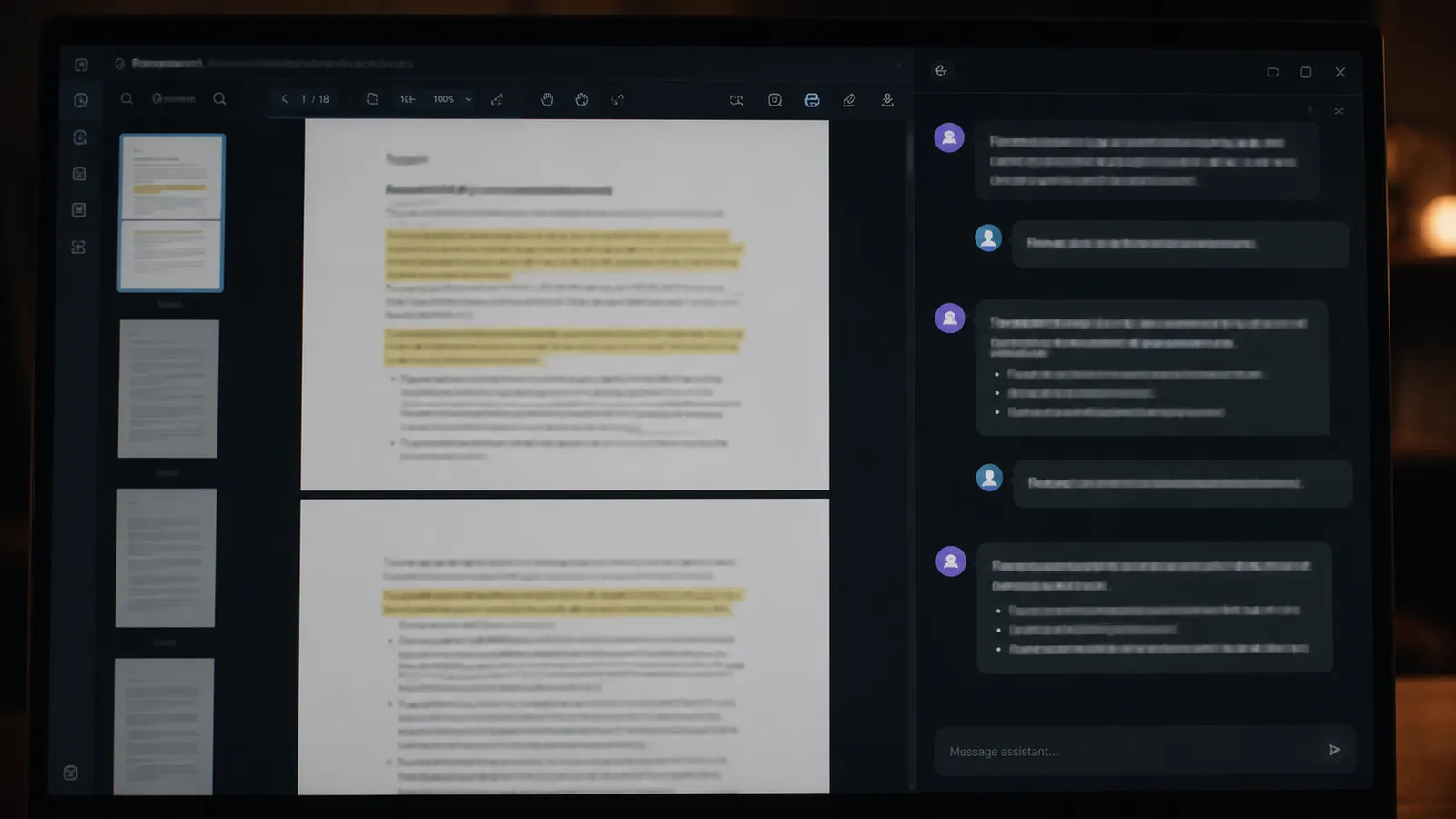Click the magnifier search icon above thumbnails
The width and height of the screenshot is (1456, 819).
click(x=126, y=99)
